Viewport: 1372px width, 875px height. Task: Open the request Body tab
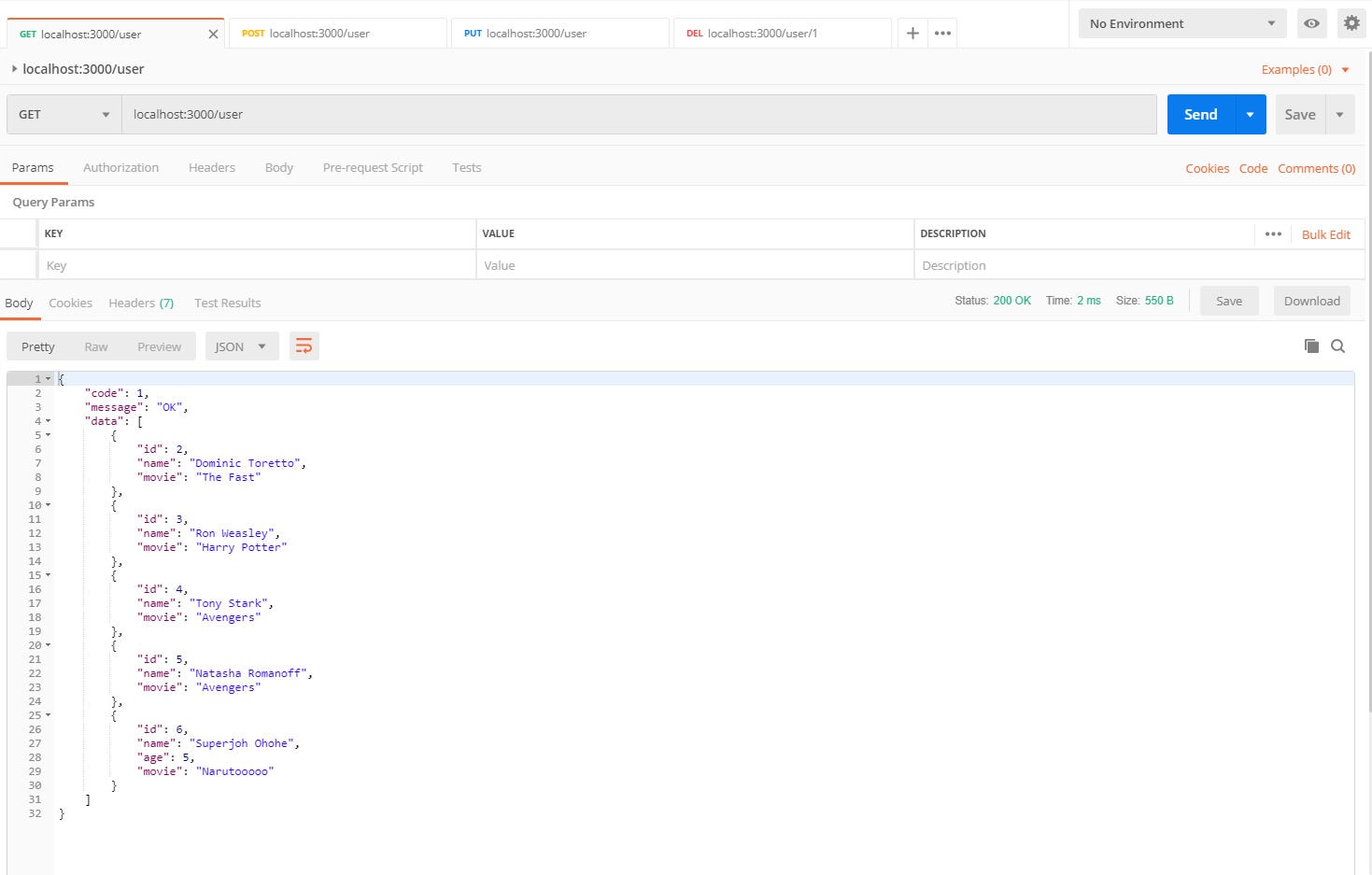(x=279, y=167)
